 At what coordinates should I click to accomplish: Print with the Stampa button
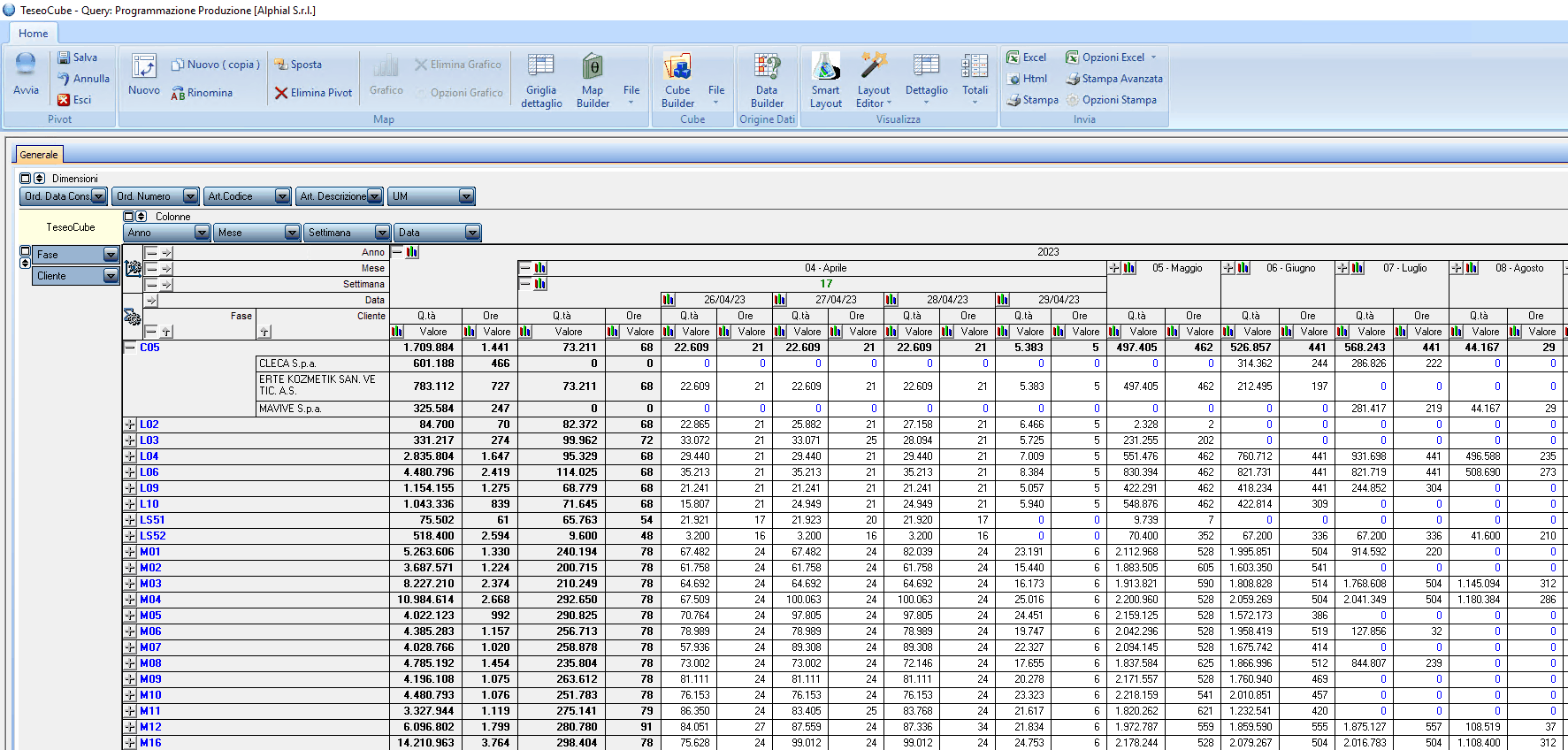click(1032, 100)
